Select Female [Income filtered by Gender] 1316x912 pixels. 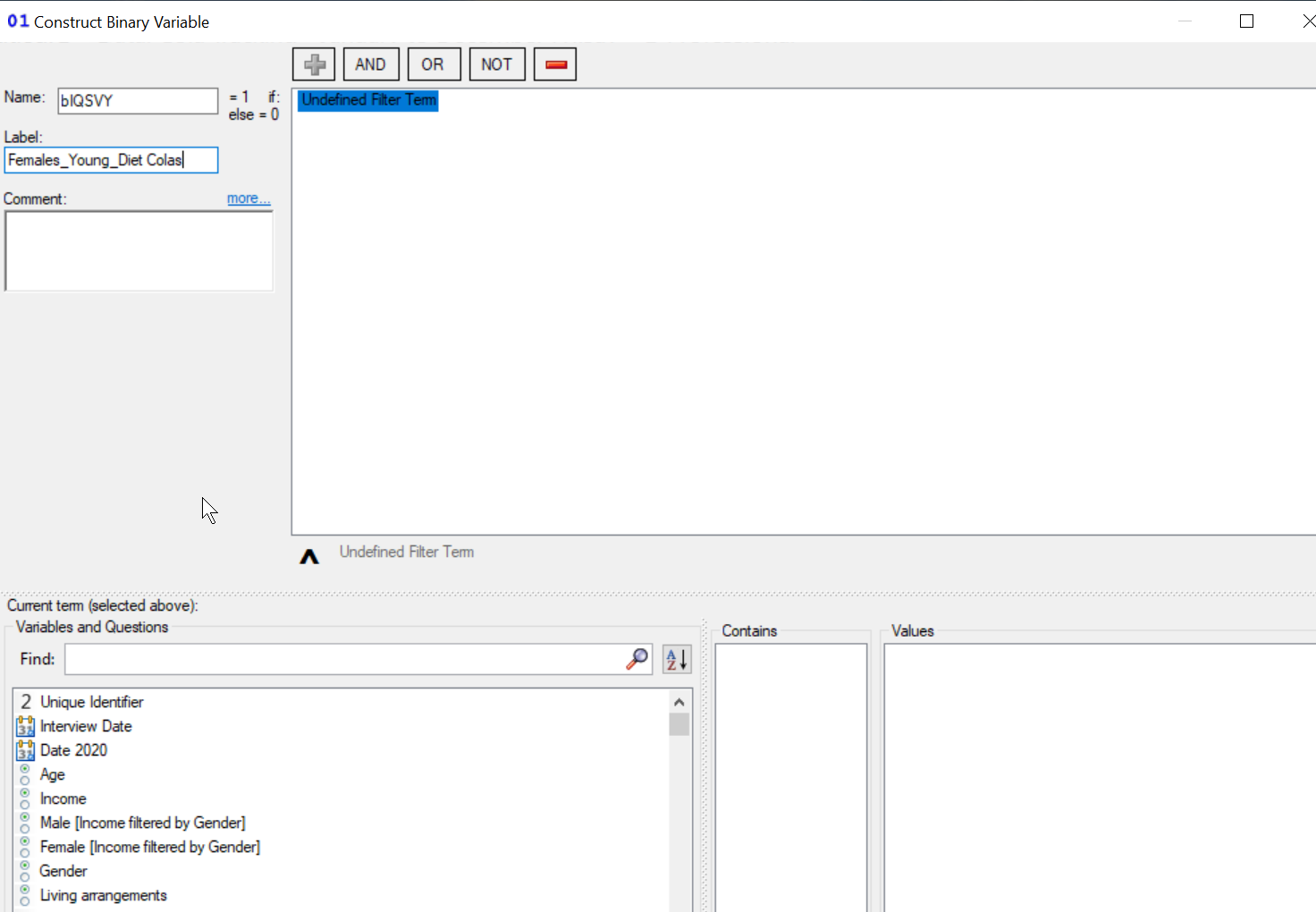click(x=149, y=847)
